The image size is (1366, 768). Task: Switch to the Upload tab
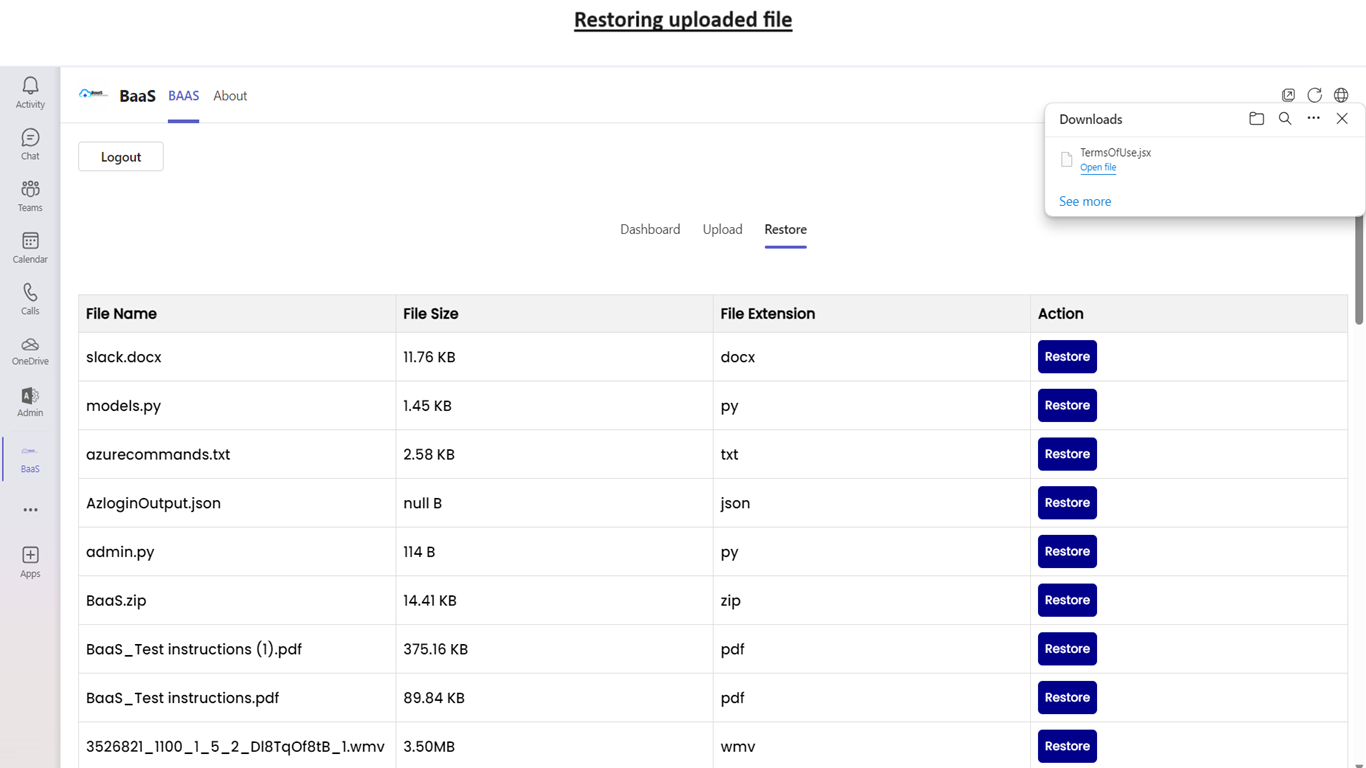pyautogui.click(x=722, y=229)
